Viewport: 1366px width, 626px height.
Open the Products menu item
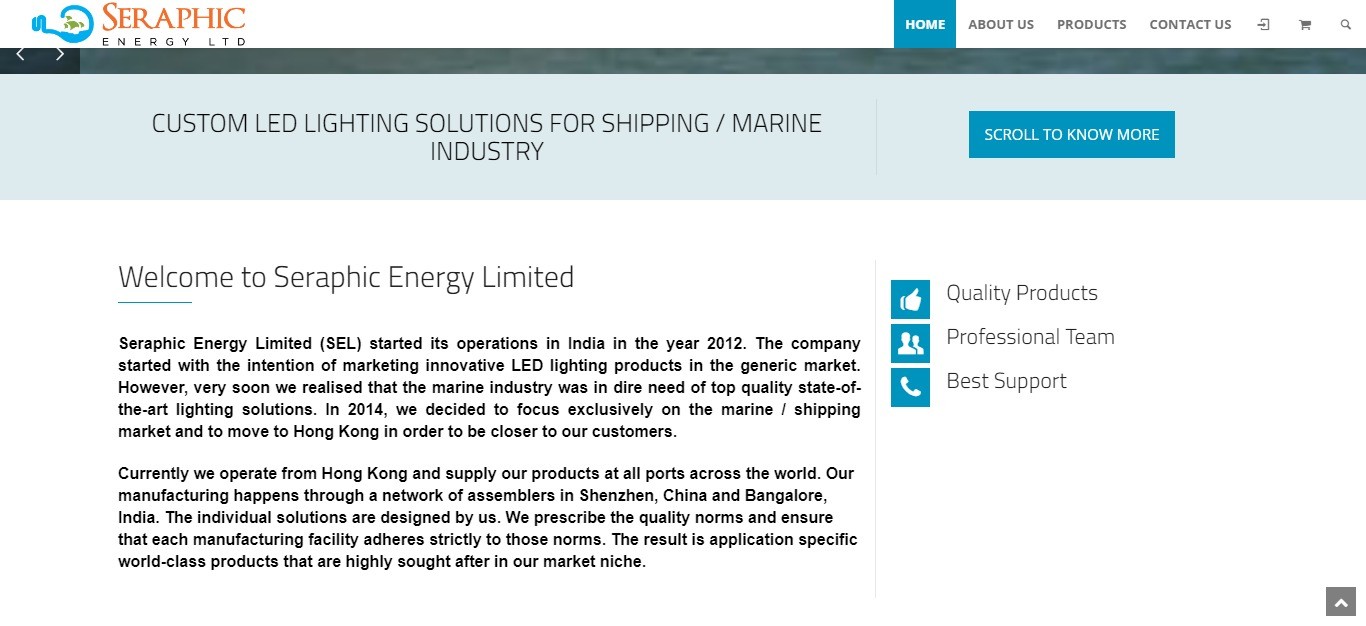[x=1092, y=24]
